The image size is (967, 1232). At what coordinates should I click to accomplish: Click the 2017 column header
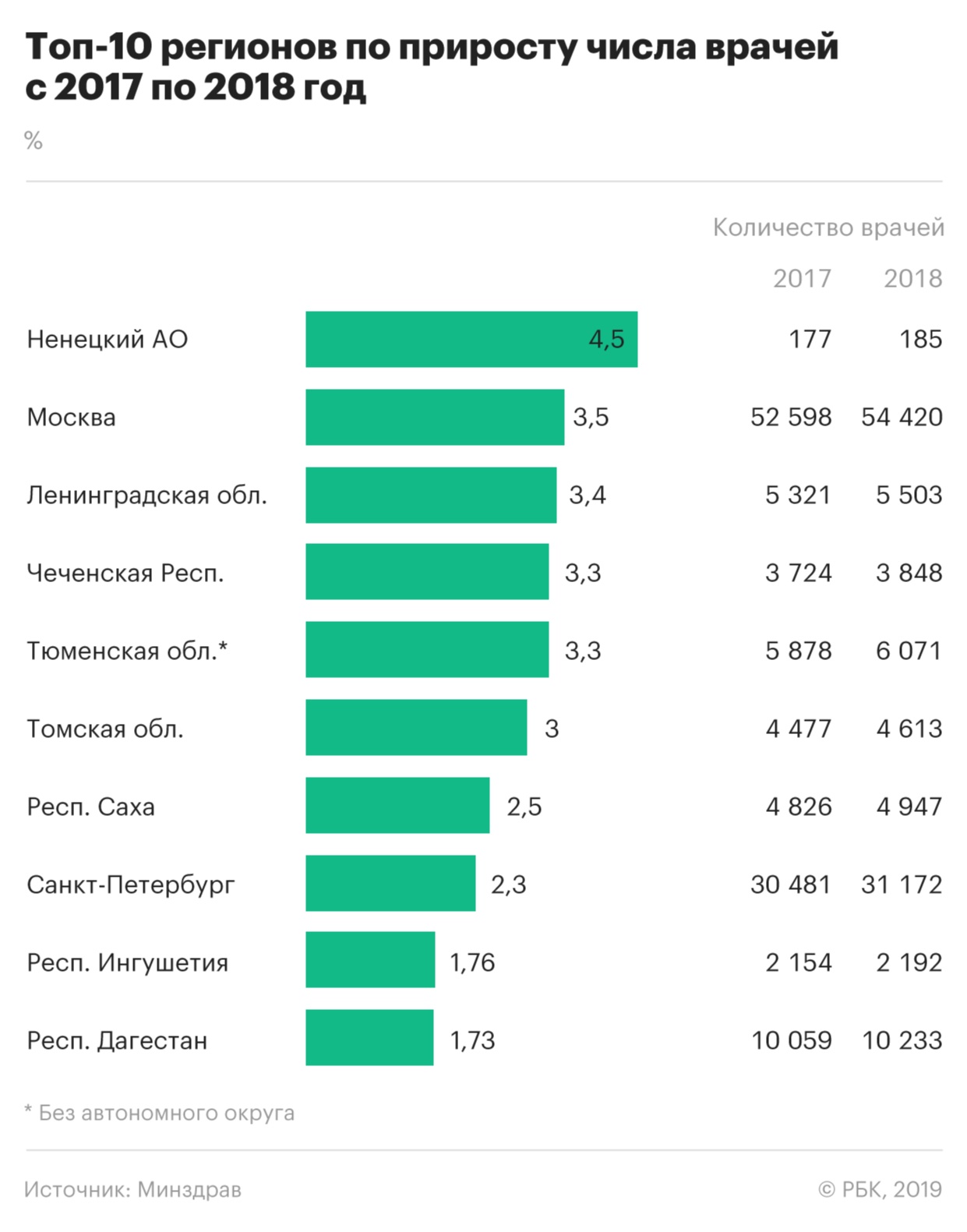tap(802, 278)
